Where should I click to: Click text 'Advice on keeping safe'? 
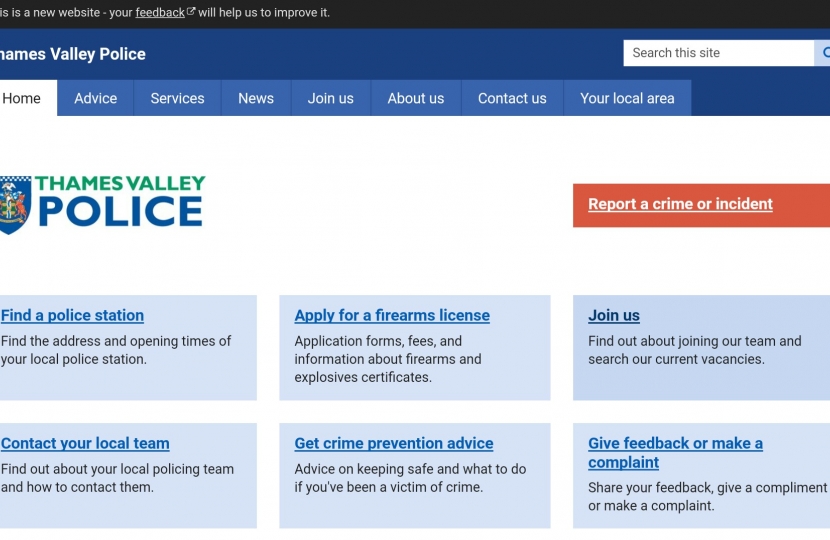[x=364, y=469]
